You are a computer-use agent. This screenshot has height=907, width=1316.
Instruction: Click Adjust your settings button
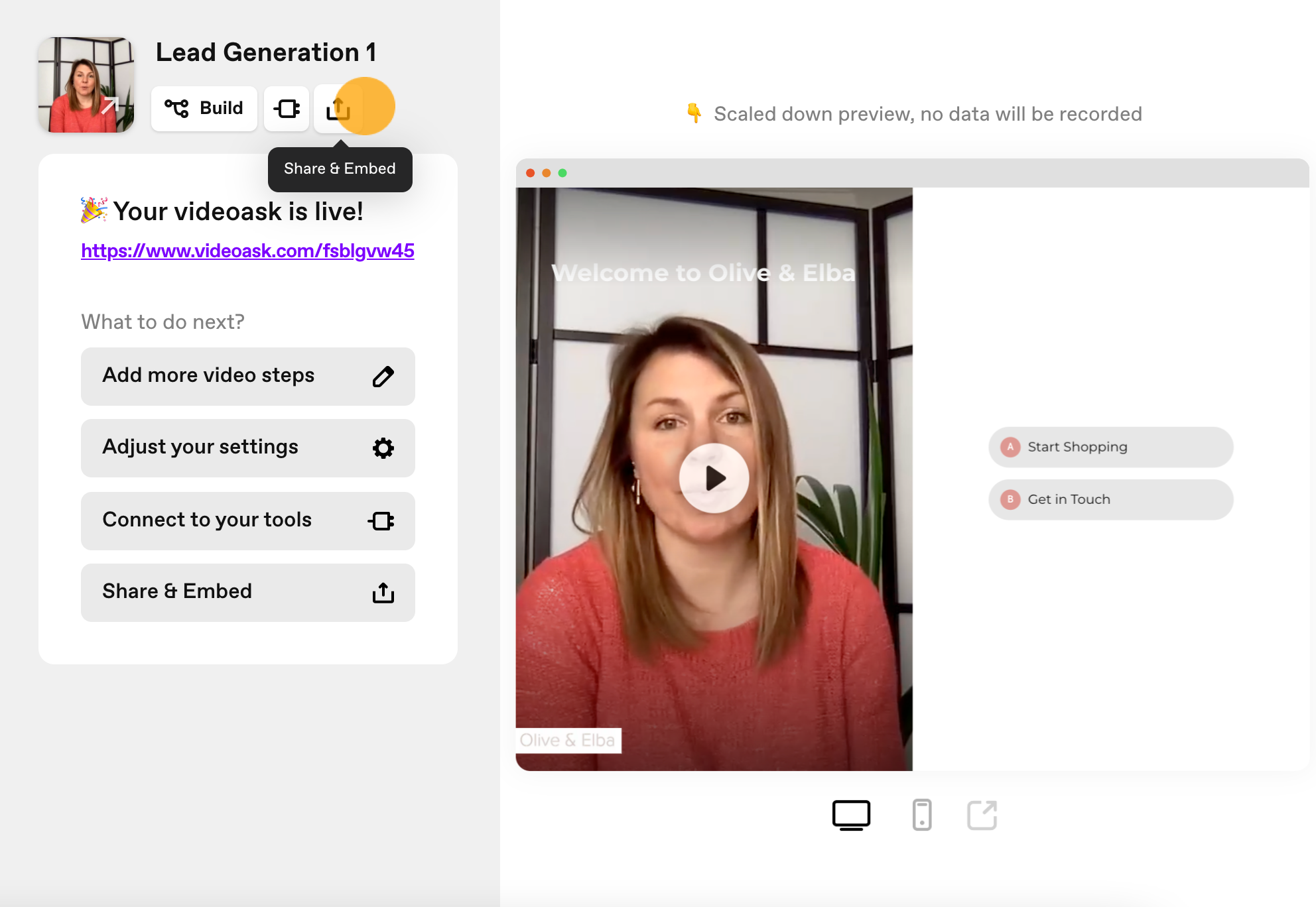click(x=247, y=448)
